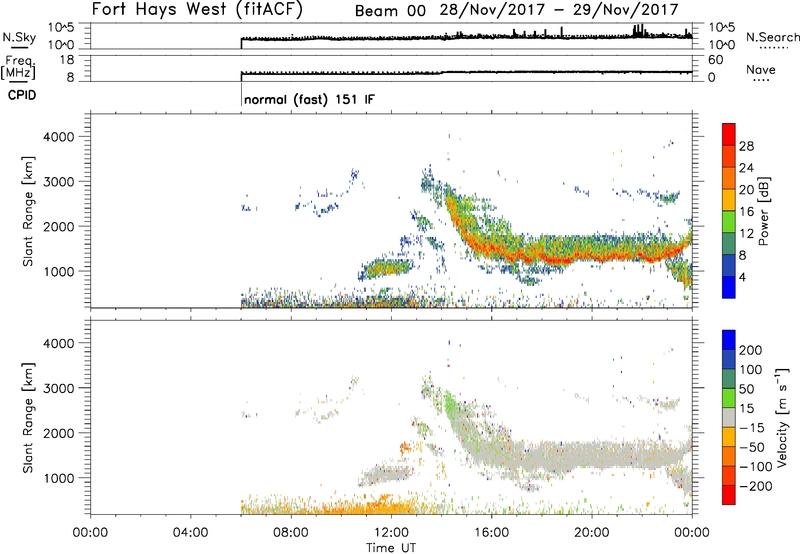Select the "normal (fast) 151 IF" CPID text
The width and height of the screenshot is (800, 554).
pos(309,99)
